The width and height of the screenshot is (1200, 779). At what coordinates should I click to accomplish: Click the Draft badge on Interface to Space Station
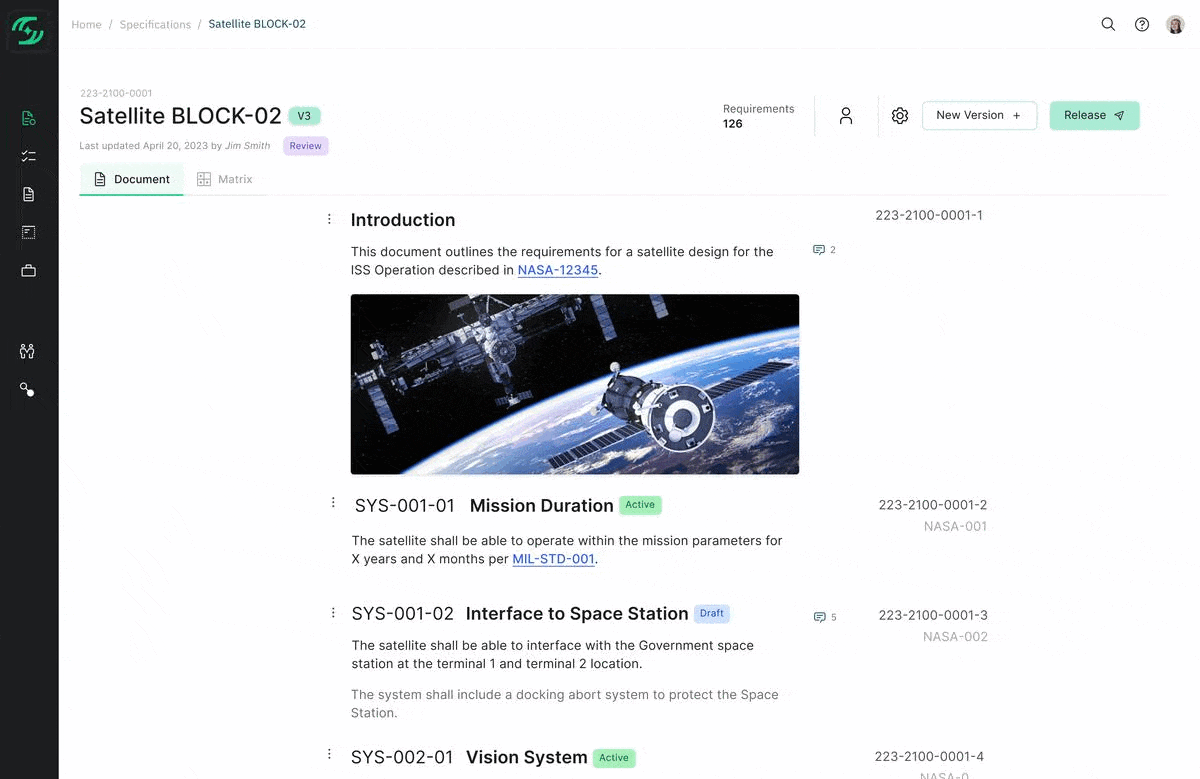point(712,613)
